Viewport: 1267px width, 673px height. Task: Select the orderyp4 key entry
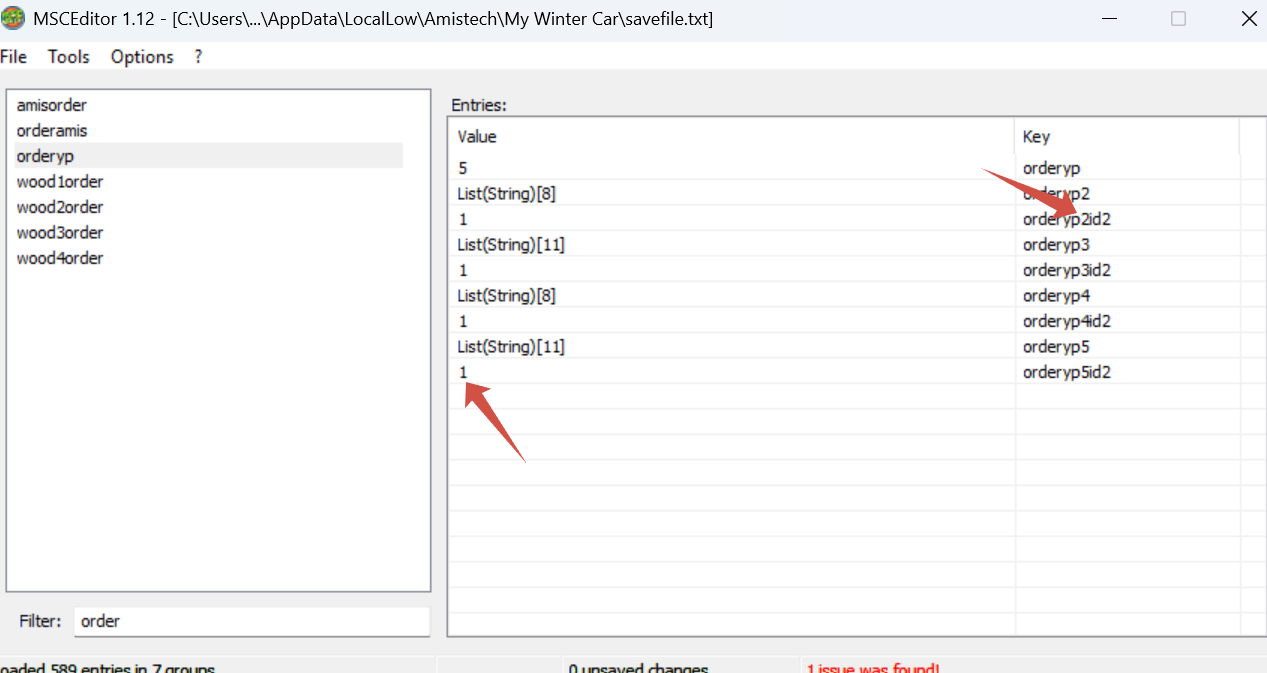coord(1056,296)
